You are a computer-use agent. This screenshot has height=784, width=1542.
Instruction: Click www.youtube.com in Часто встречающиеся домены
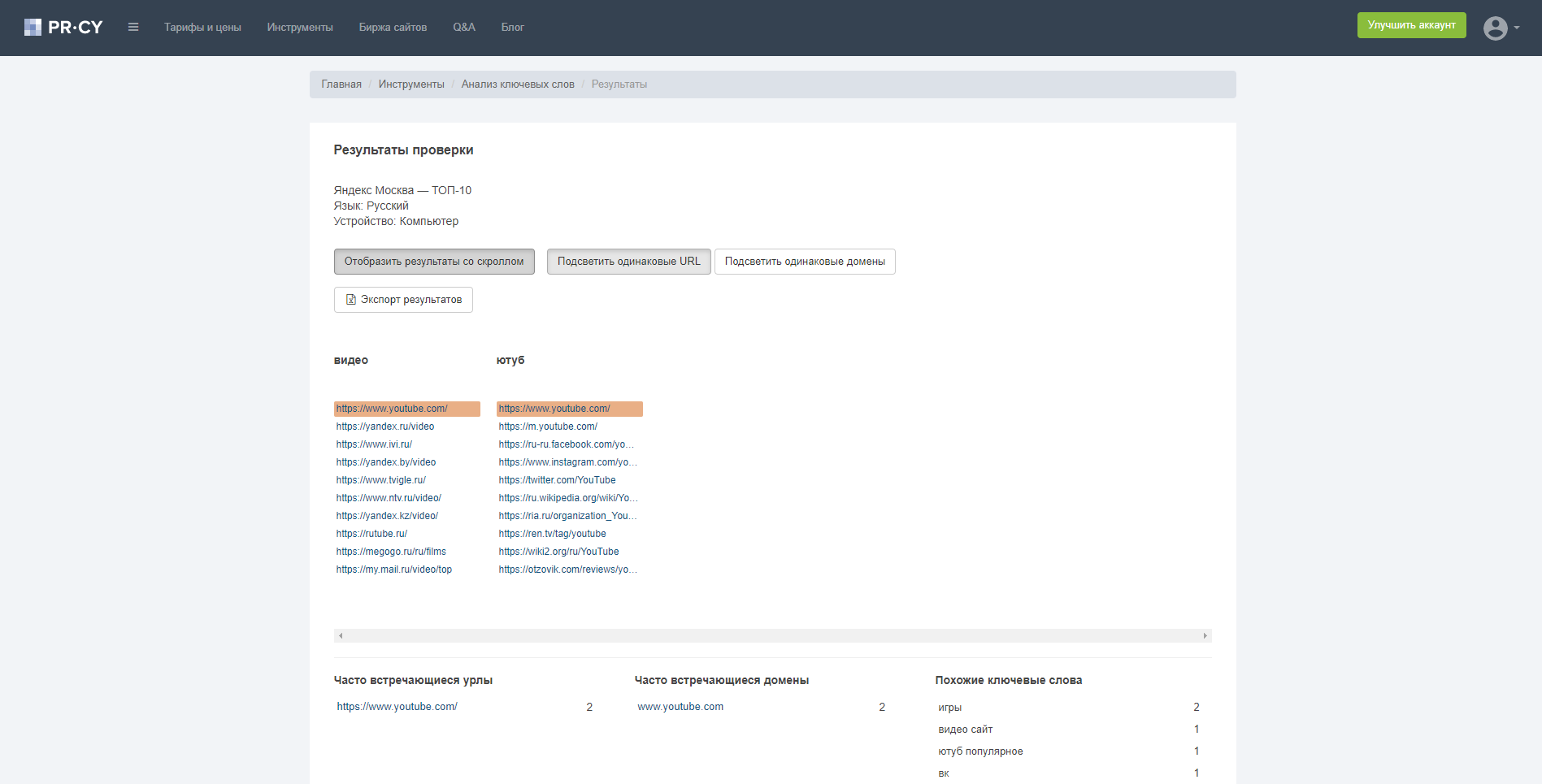pyautogui.click(x=680, y=707)
